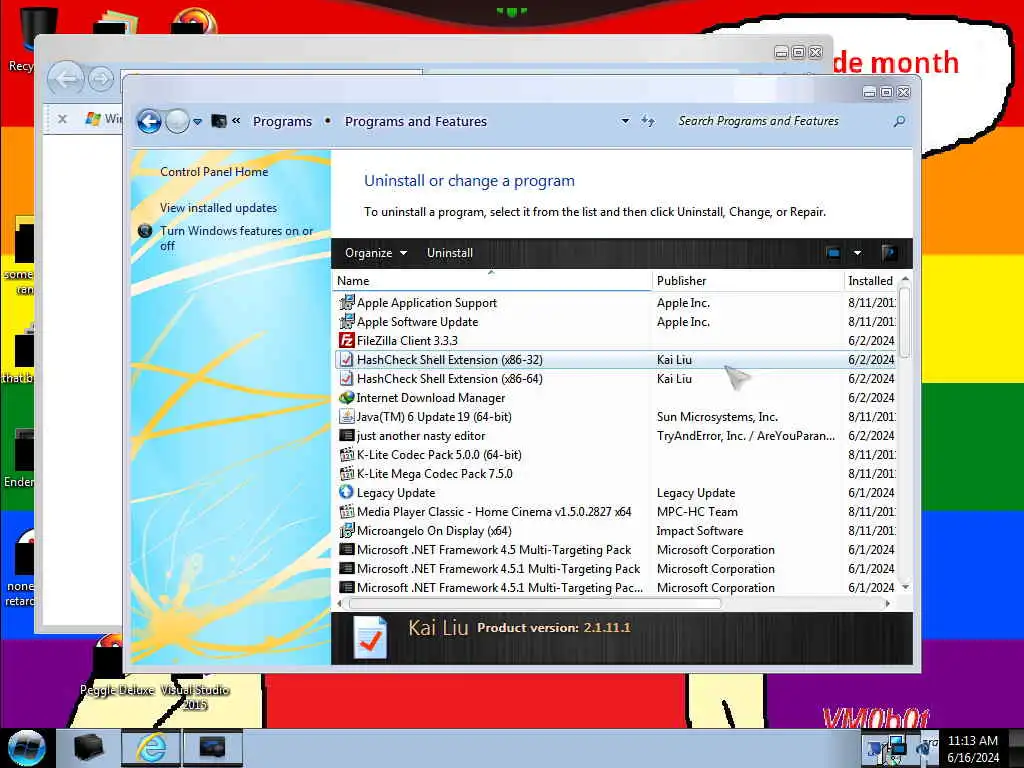1024x768 pixels.
Task: Click the Back arrow in Programs and Features
Action: pyautogui.click(x=149, y=121)
